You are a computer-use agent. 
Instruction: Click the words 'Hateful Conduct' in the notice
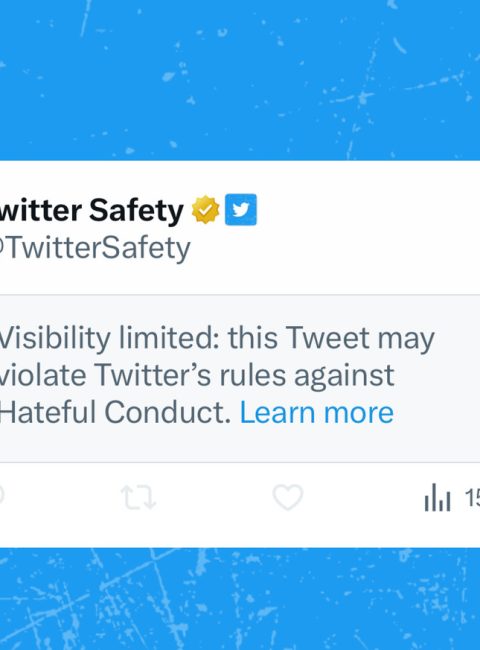(x=115, y=412)
